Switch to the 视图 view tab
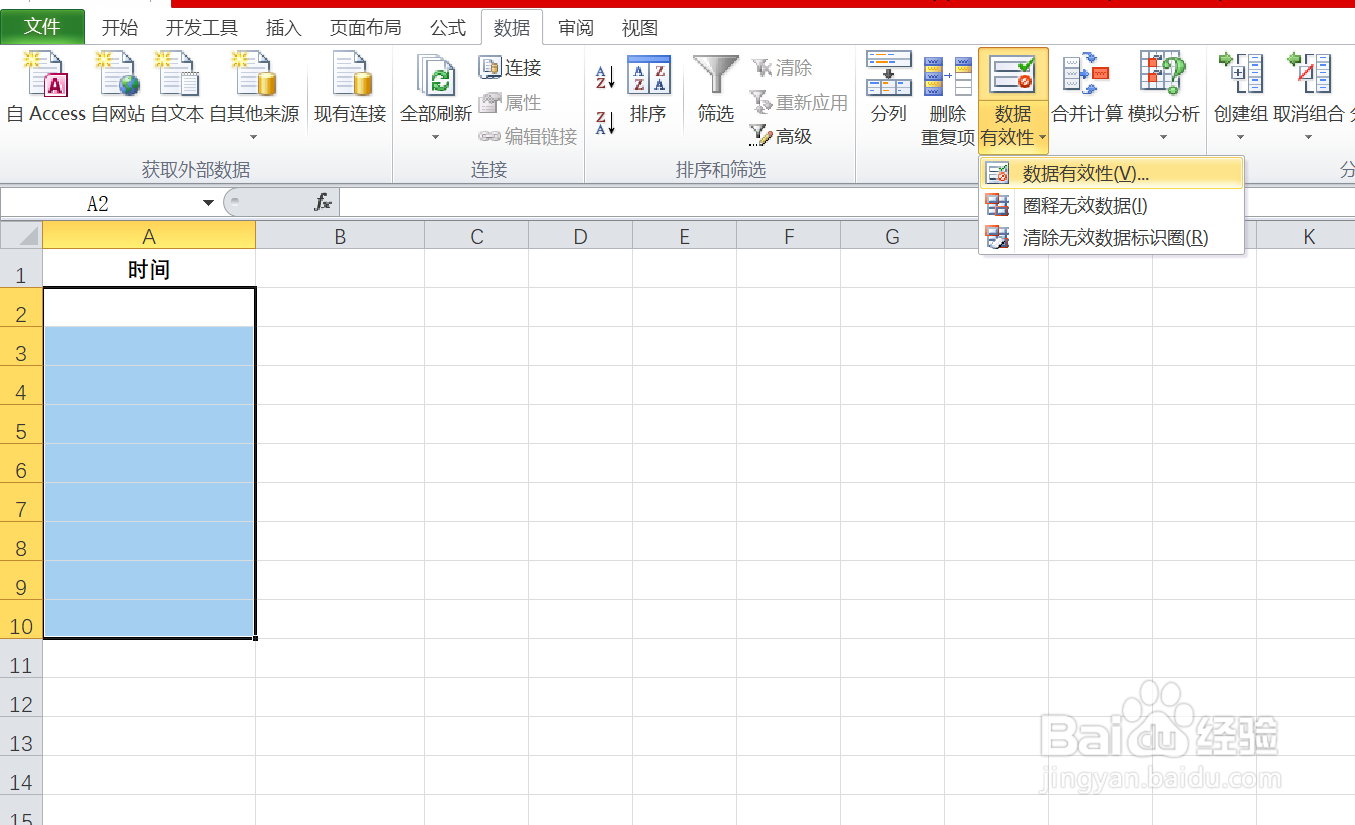The image size is (1355, 825). click(x=640, y=28)
